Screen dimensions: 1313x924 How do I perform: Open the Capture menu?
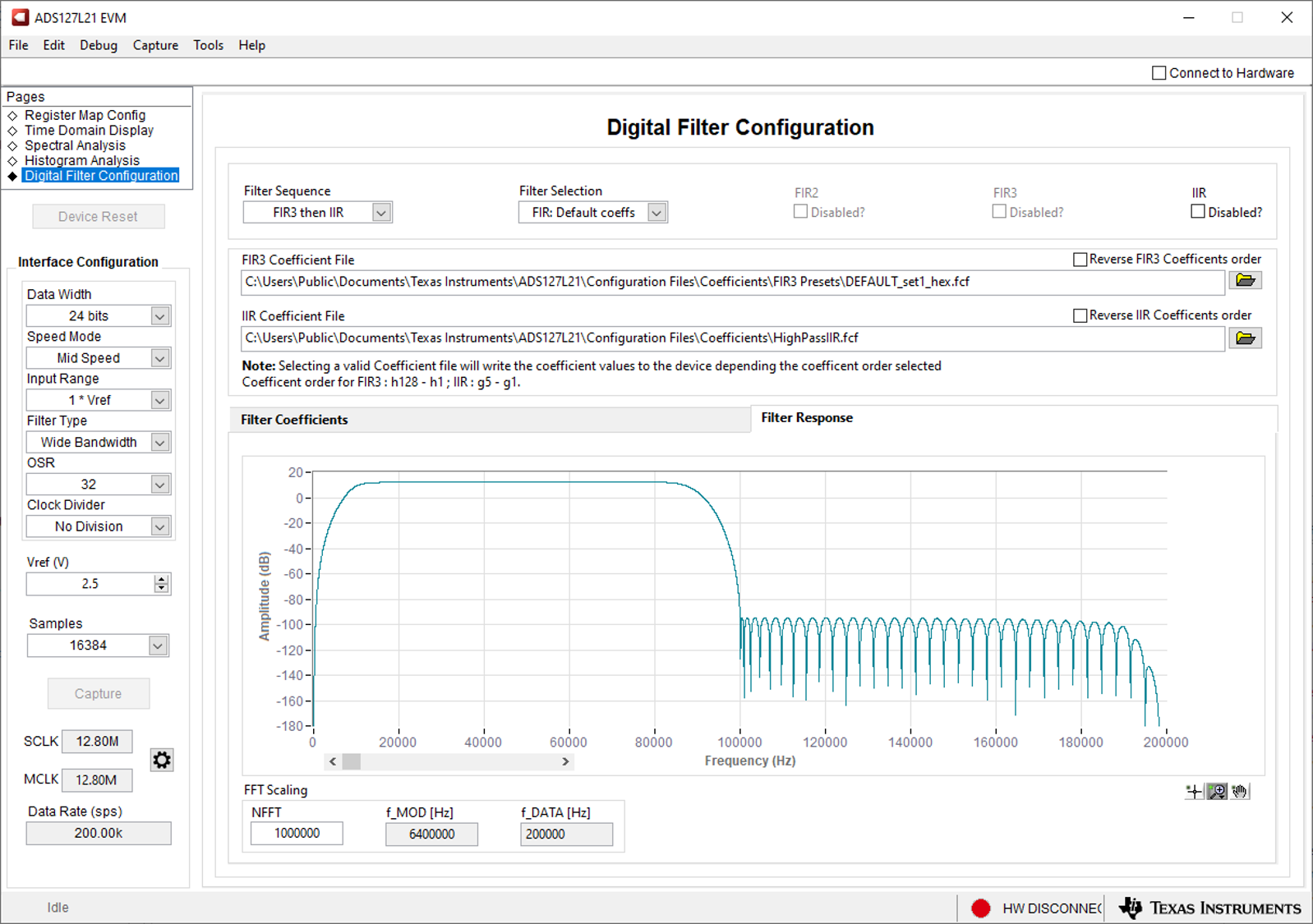(155, 45)
